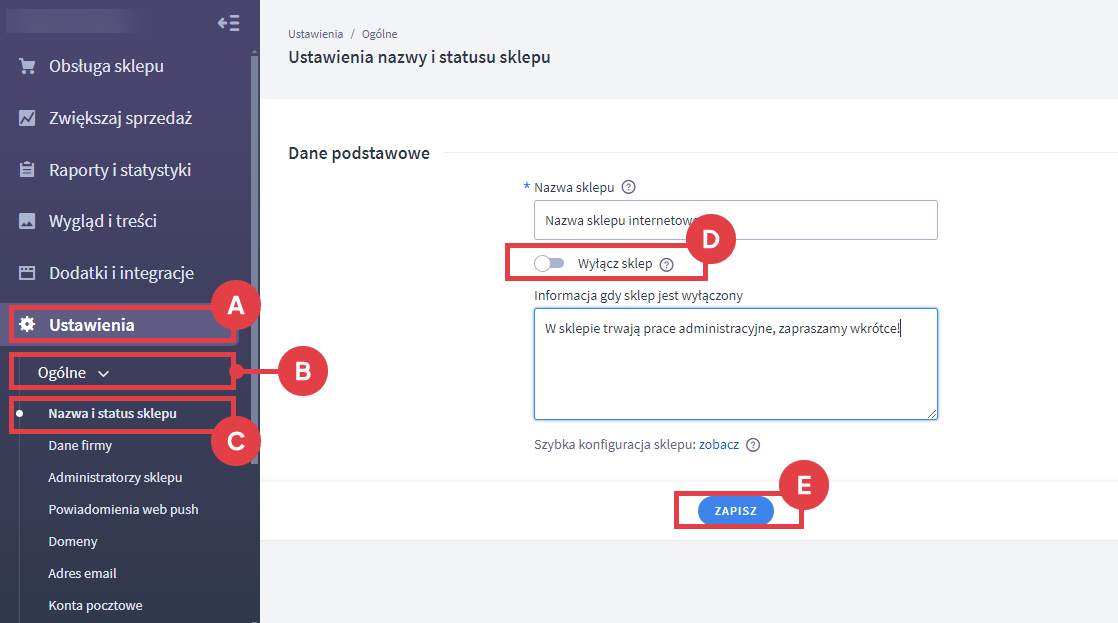1118x623 pixels.
Task: Click the help icon next to Nazwa sklepu
Action: coord(629,187)
